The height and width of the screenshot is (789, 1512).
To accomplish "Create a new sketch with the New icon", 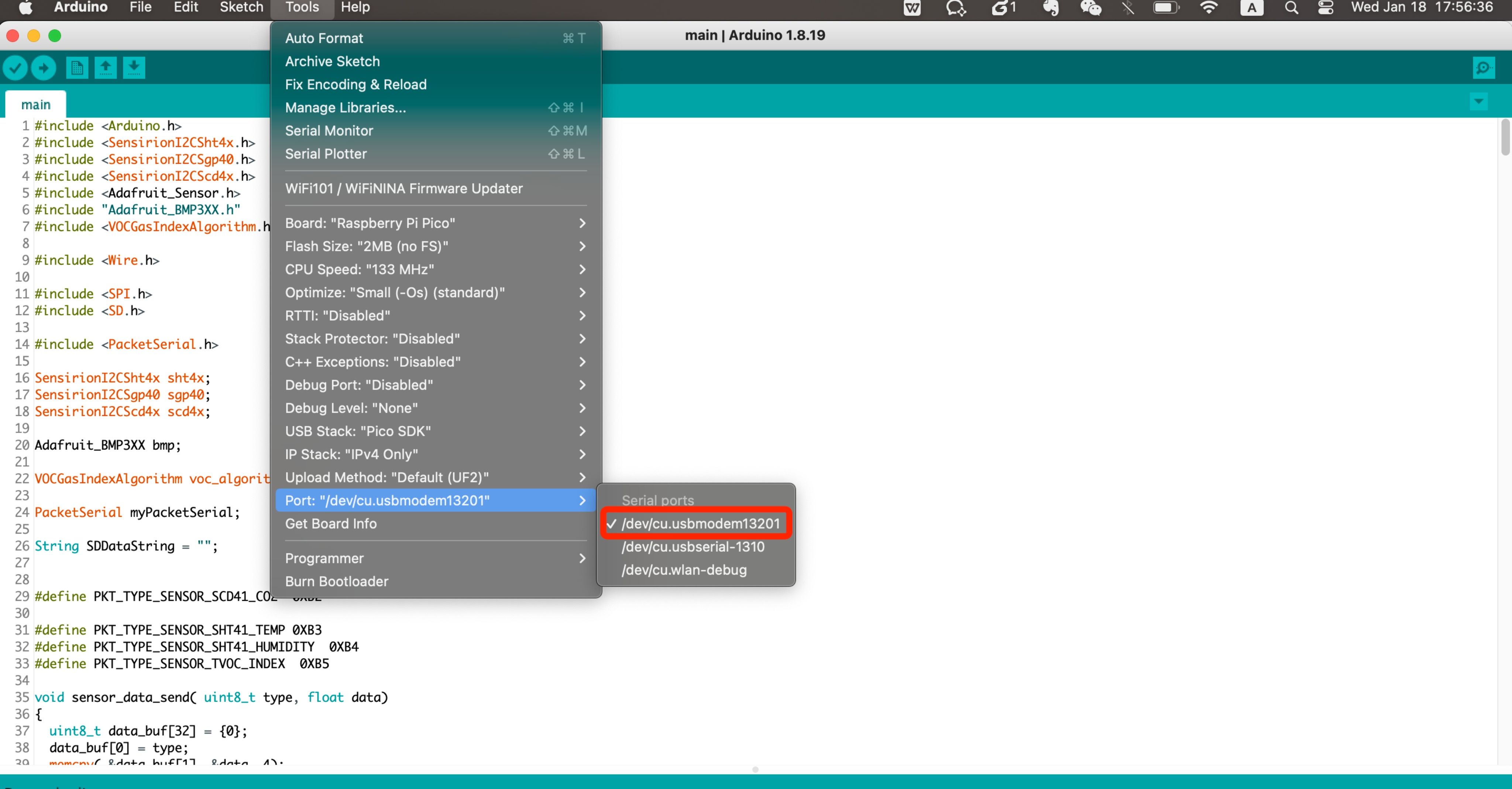I will [x=77, y=68].
